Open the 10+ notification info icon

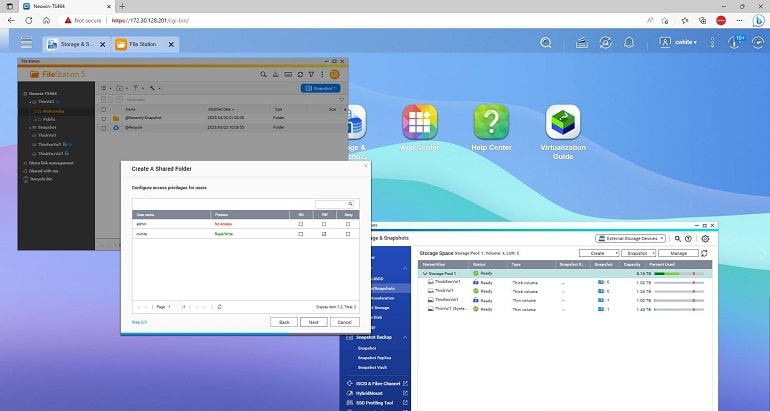[x=735, y=42]
